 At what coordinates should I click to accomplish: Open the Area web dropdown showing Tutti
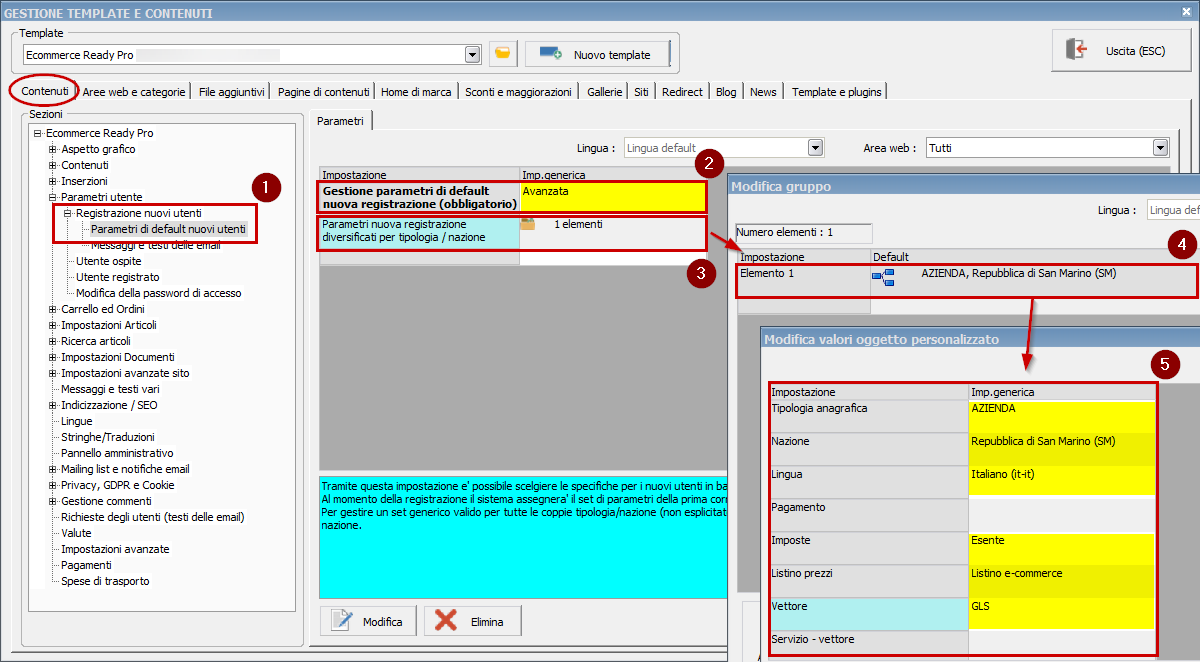(1160, 148)
